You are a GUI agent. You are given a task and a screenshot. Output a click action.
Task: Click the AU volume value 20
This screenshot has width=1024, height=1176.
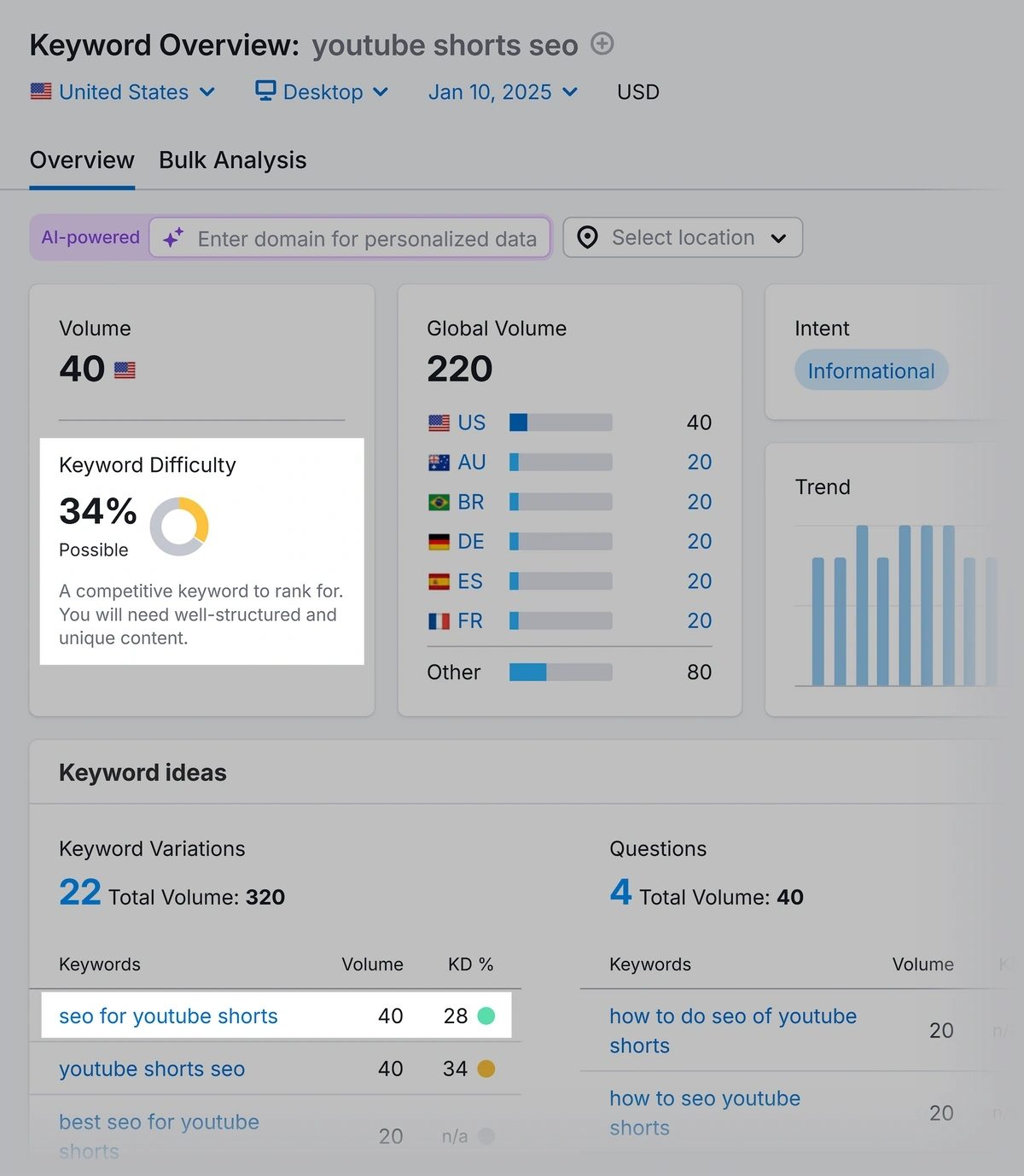(700, 463)
